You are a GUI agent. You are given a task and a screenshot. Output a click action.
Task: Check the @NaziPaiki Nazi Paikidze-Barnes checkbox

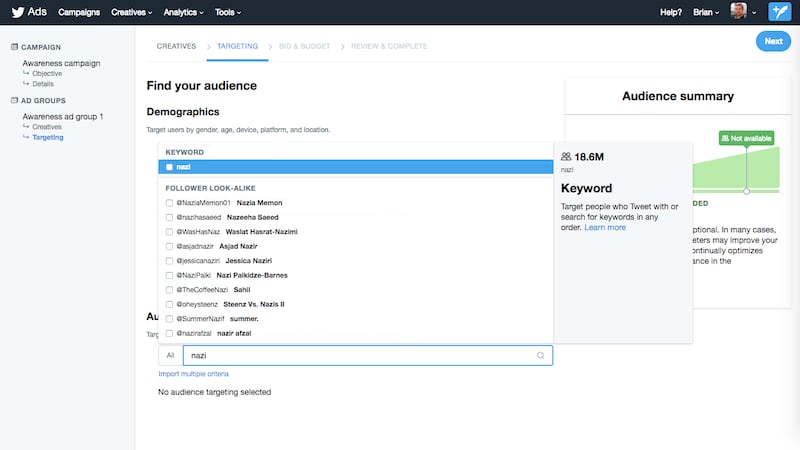(169, 276)
